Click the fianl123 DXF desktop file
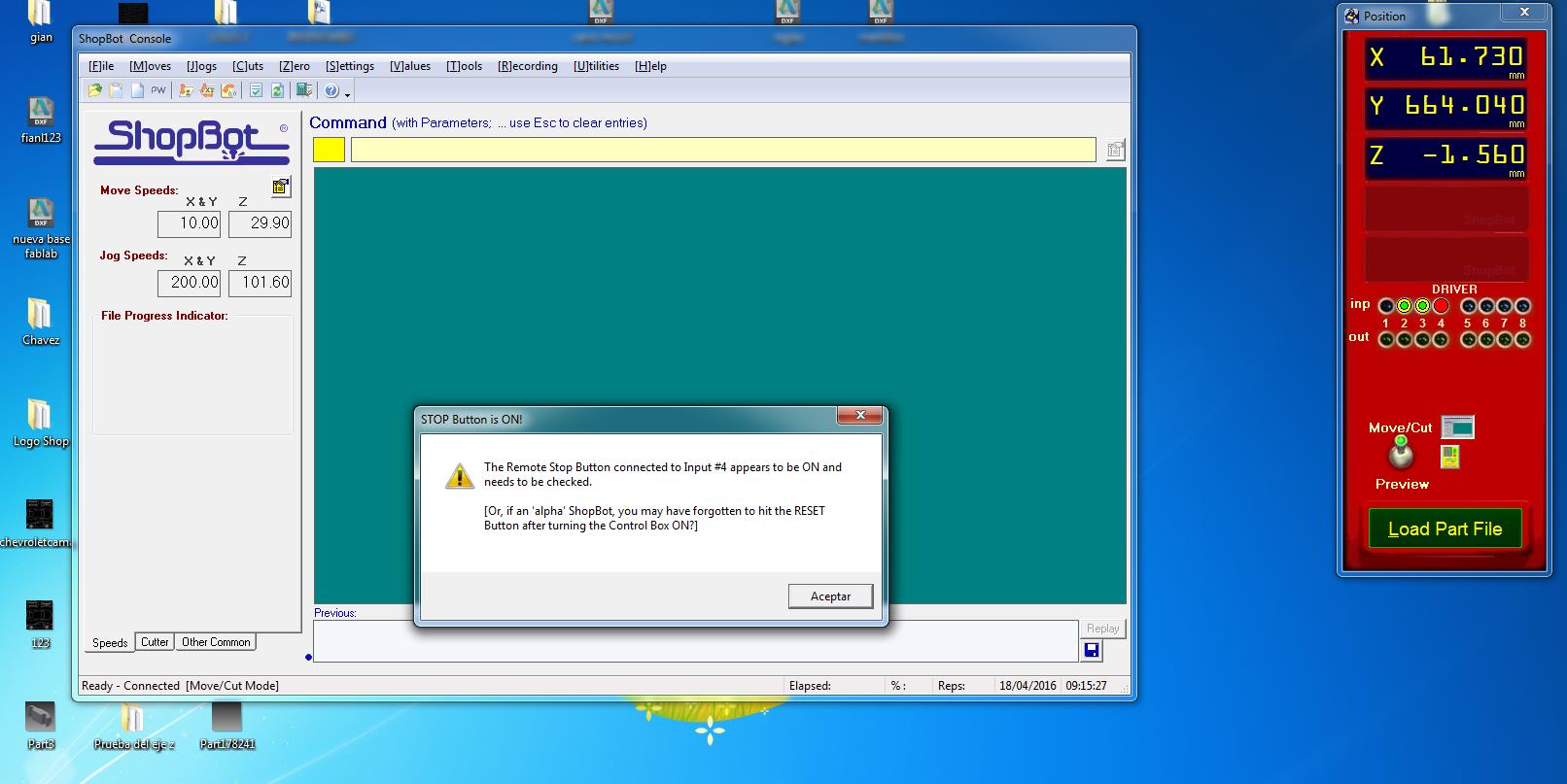This screenshot has width=1567, height=784. tap(41, 120)
